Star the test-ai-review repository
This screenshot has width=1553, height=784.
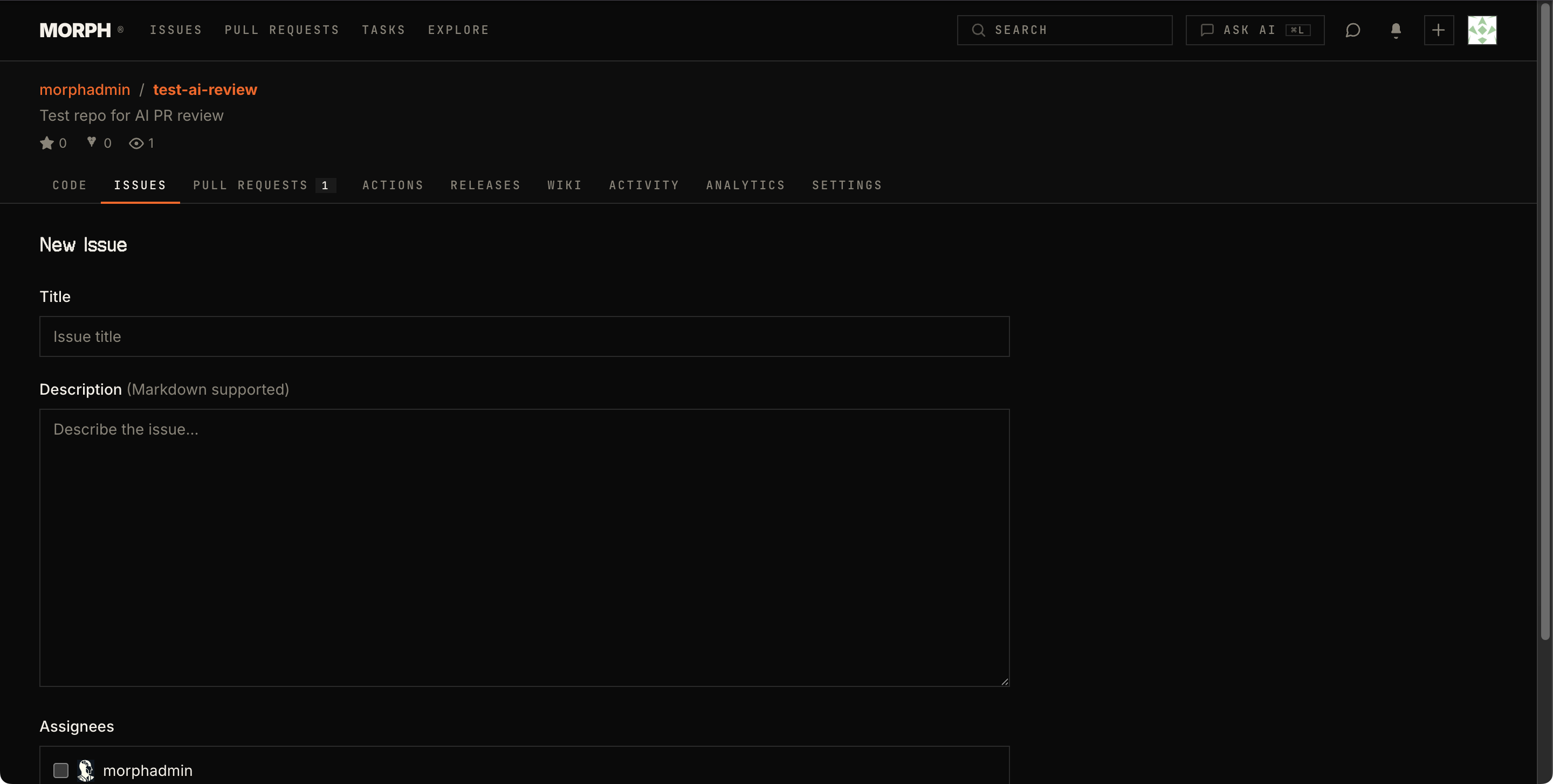point(47,143)
